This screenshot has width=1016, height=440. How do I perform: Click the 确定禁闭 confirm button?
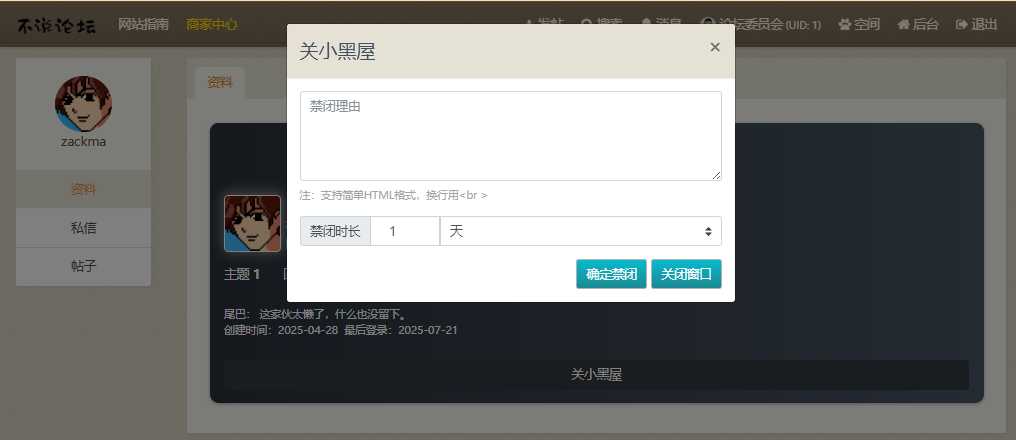[x=611, y=274]
